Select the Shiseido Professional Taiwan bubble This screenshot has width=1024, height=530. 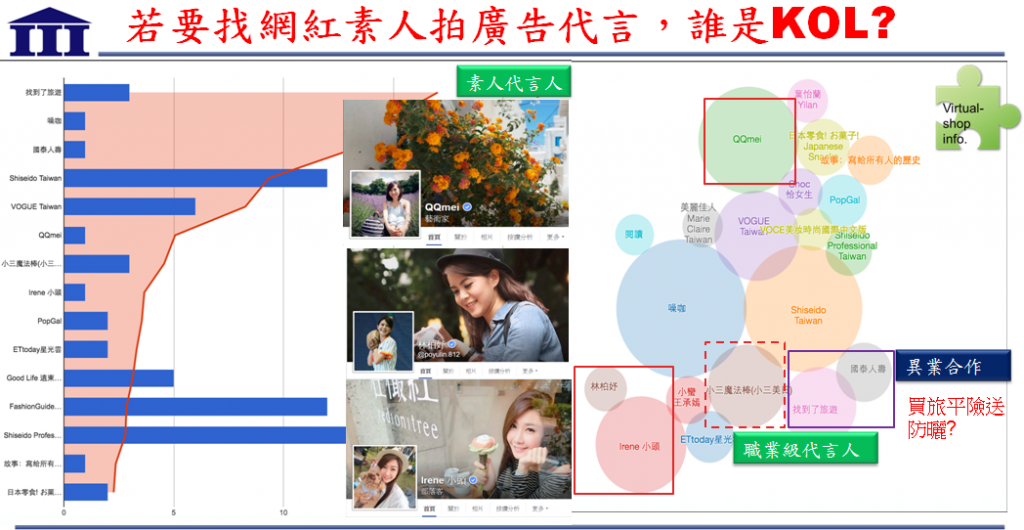pyautogui.click(x=848, y=249)
